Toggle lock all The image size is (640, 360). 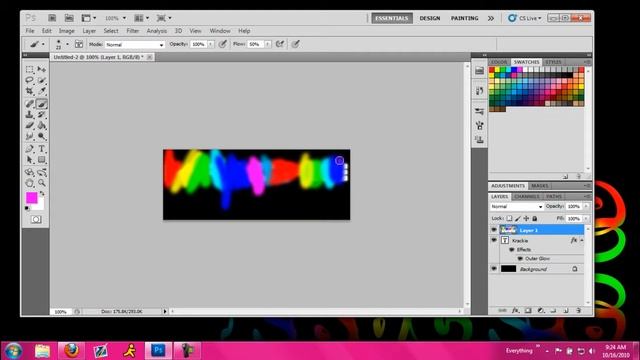(x=535, y=218)
